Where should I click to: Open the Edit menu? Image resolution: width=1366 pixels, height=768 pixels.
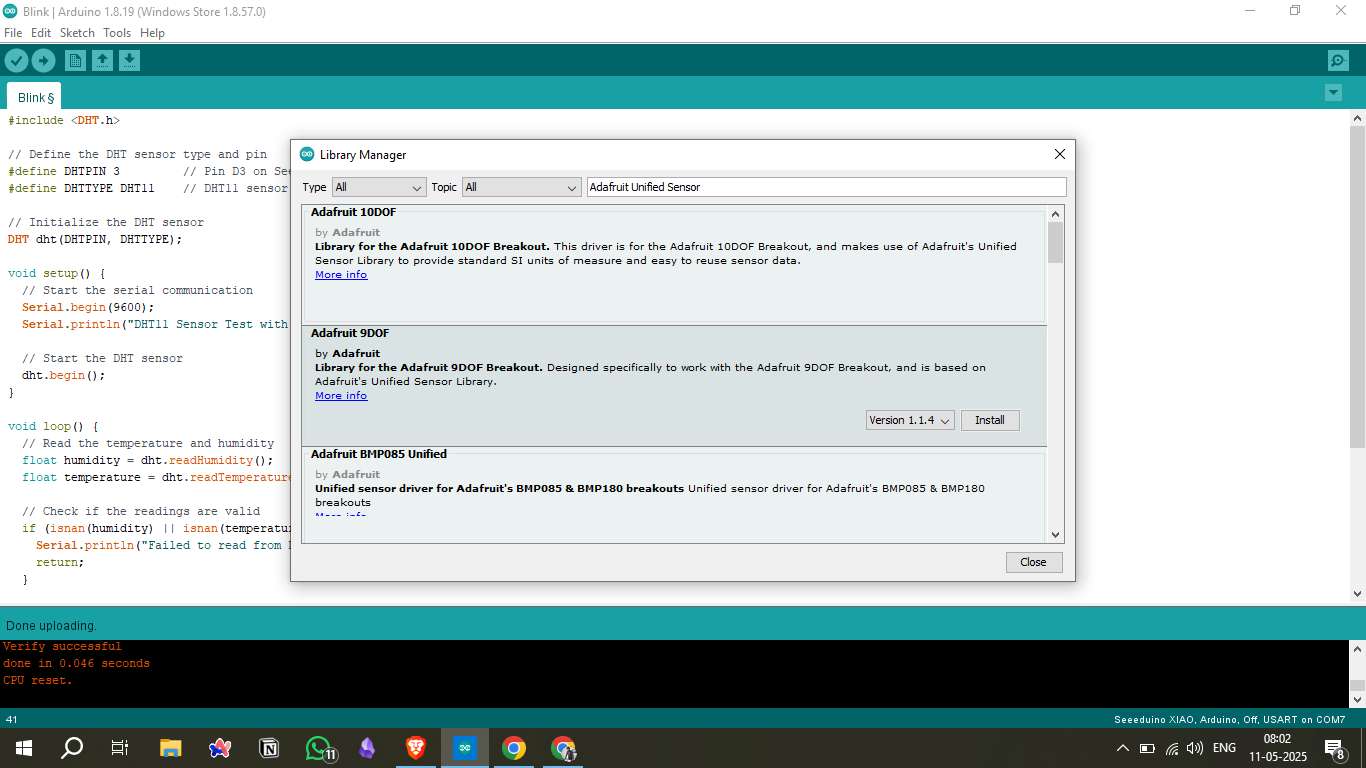(41, 33)
